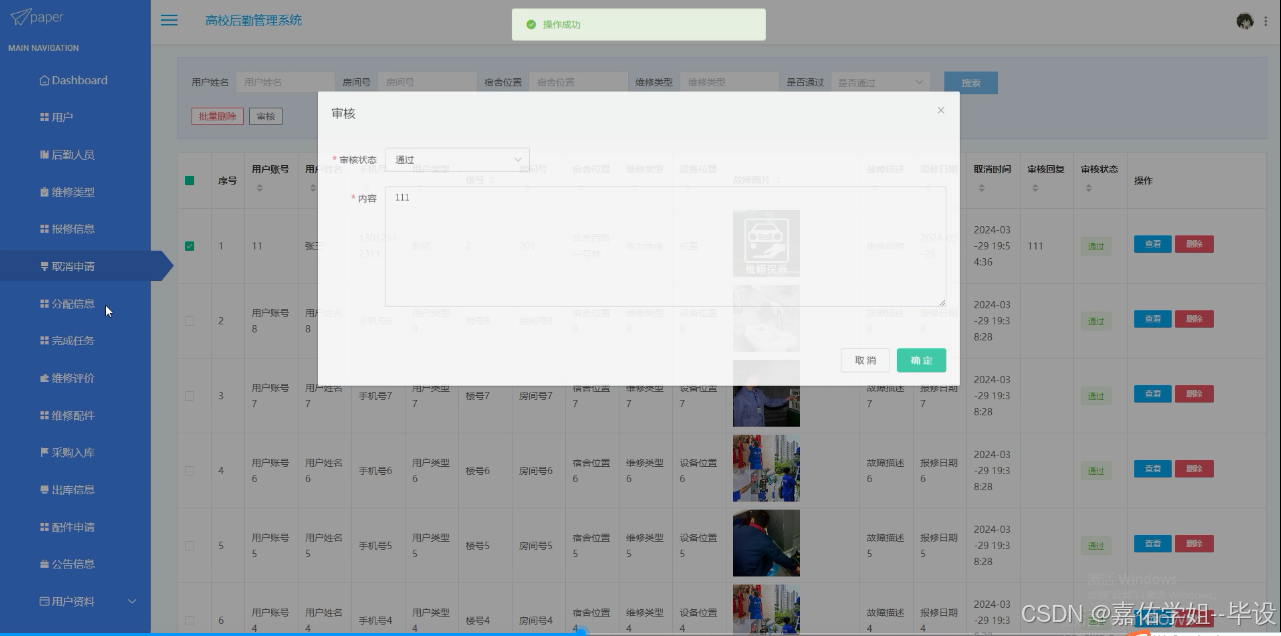
Task: Open the user avatar menu top right
Action: (1243, 21)
